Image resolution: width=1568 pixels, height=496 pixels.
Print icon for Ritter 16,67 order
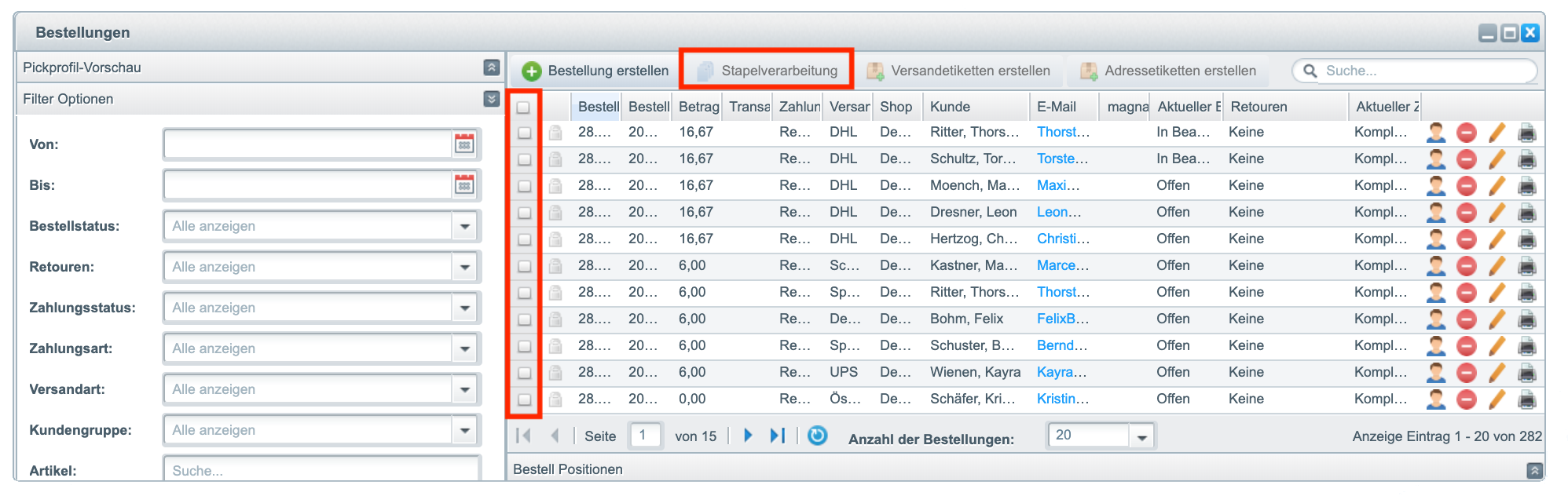(1526, 133)
